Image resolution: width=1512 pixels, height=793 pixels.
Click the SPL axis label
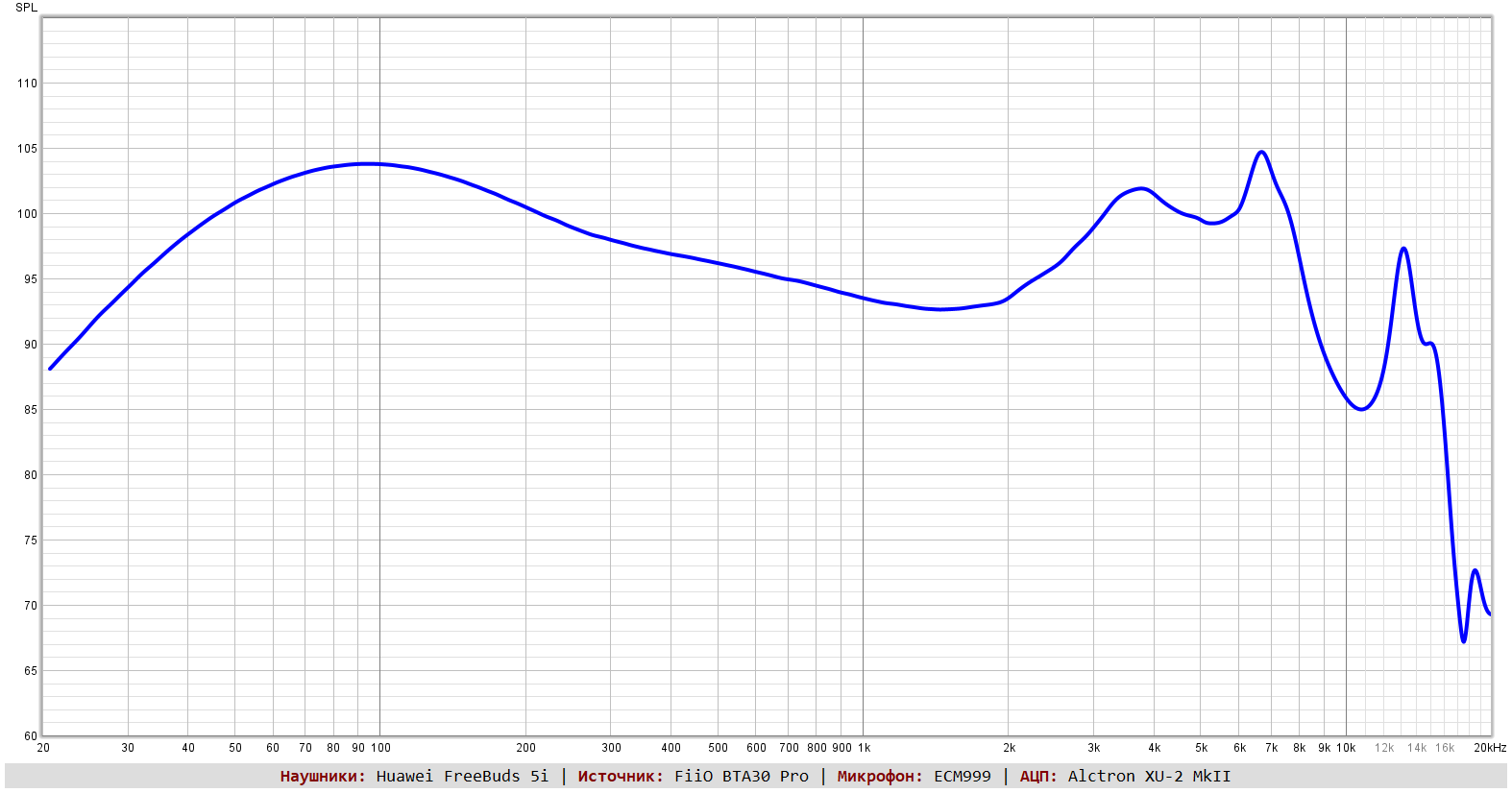[x=26, y=8]
